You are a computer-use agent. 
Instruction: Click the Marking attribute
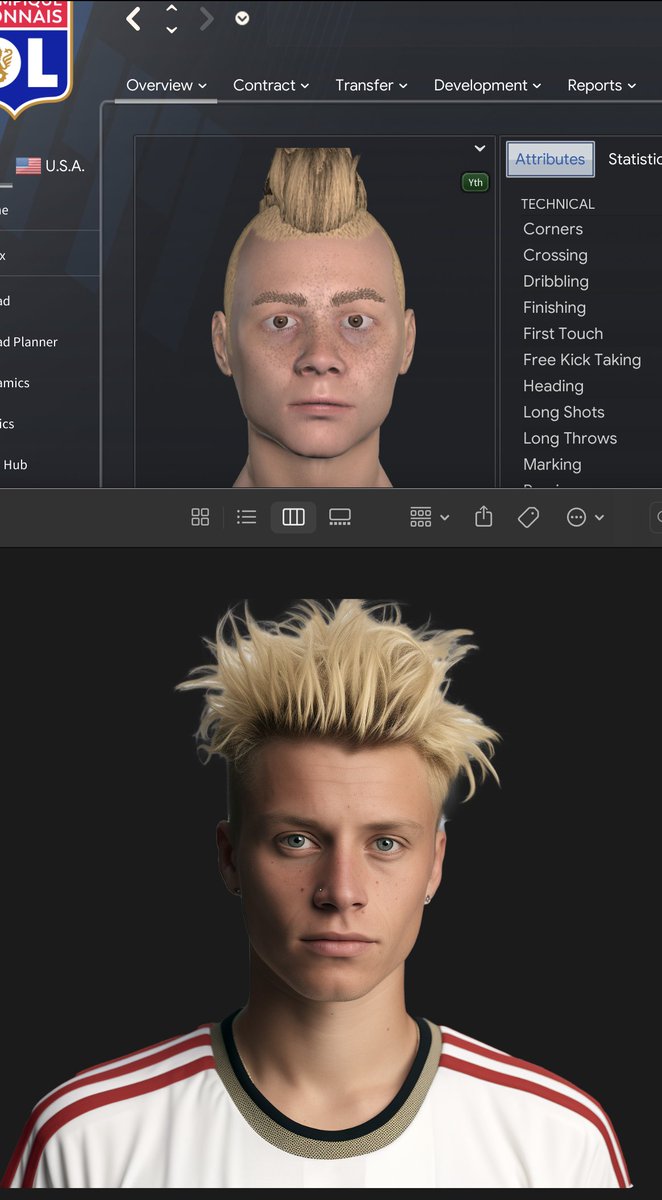552,464
